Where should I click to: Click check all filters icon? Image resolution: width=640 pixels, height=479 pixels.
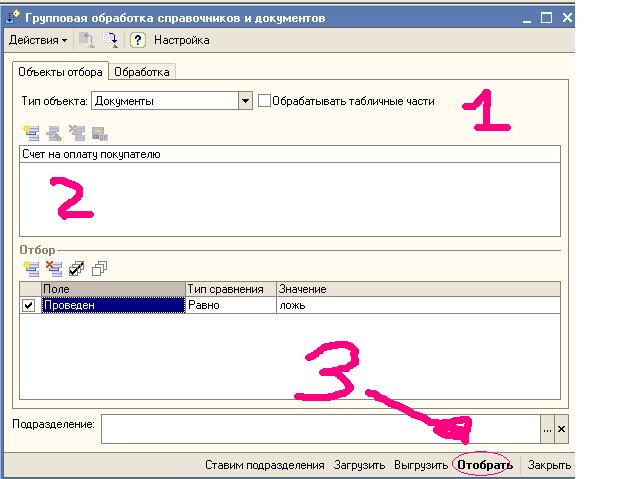(77, 268)
